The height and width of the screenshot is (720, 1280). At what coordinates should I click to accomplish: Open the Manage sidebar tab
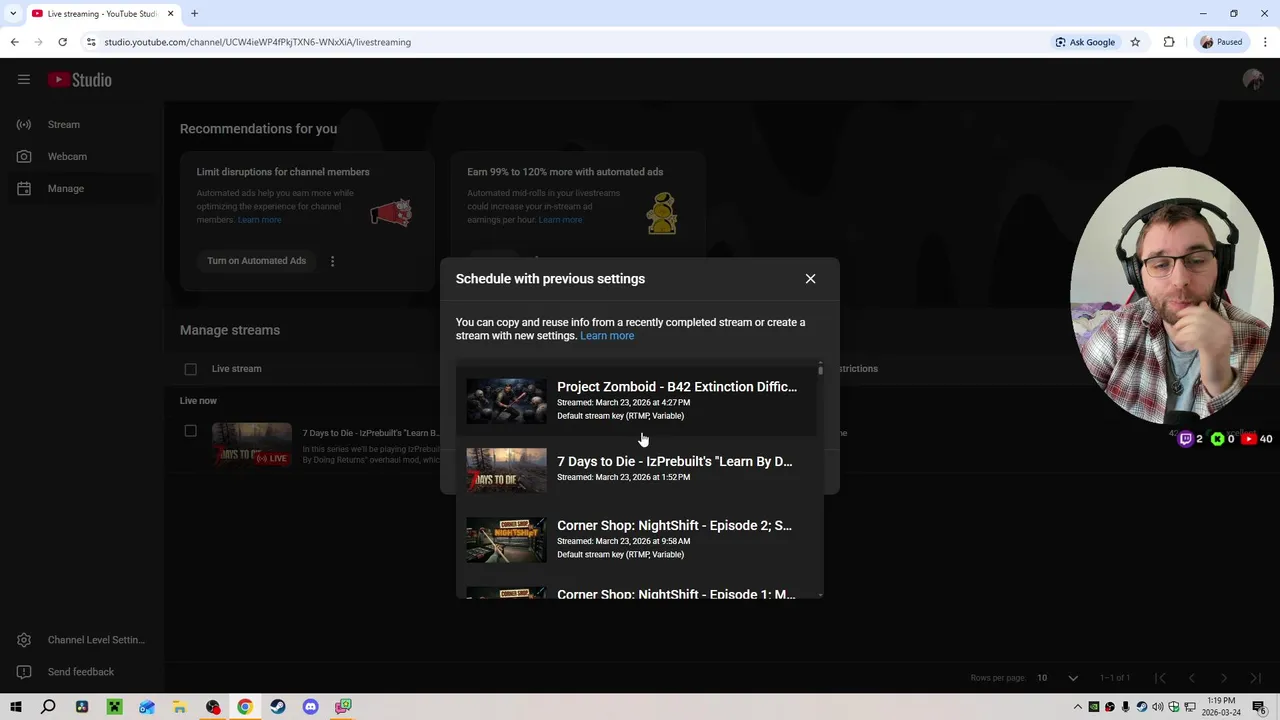(x=82, y=188)
